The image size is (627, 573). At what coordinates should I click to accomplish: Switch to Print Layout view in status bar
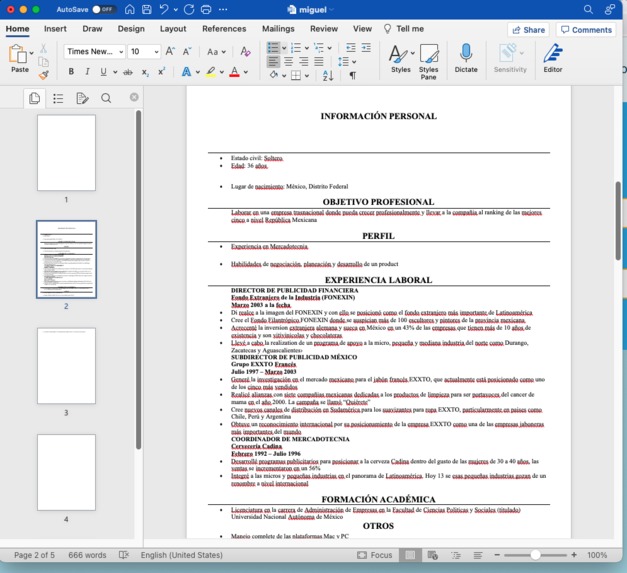click(410, 555)
